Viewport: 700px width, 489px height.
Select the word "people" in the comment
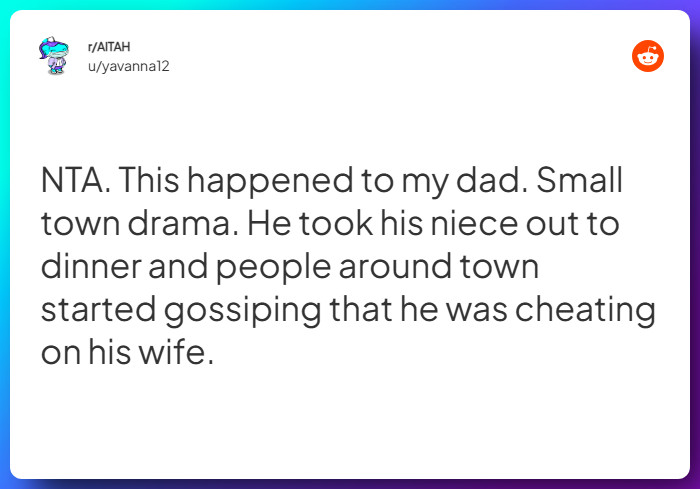(x=274, y=268)
